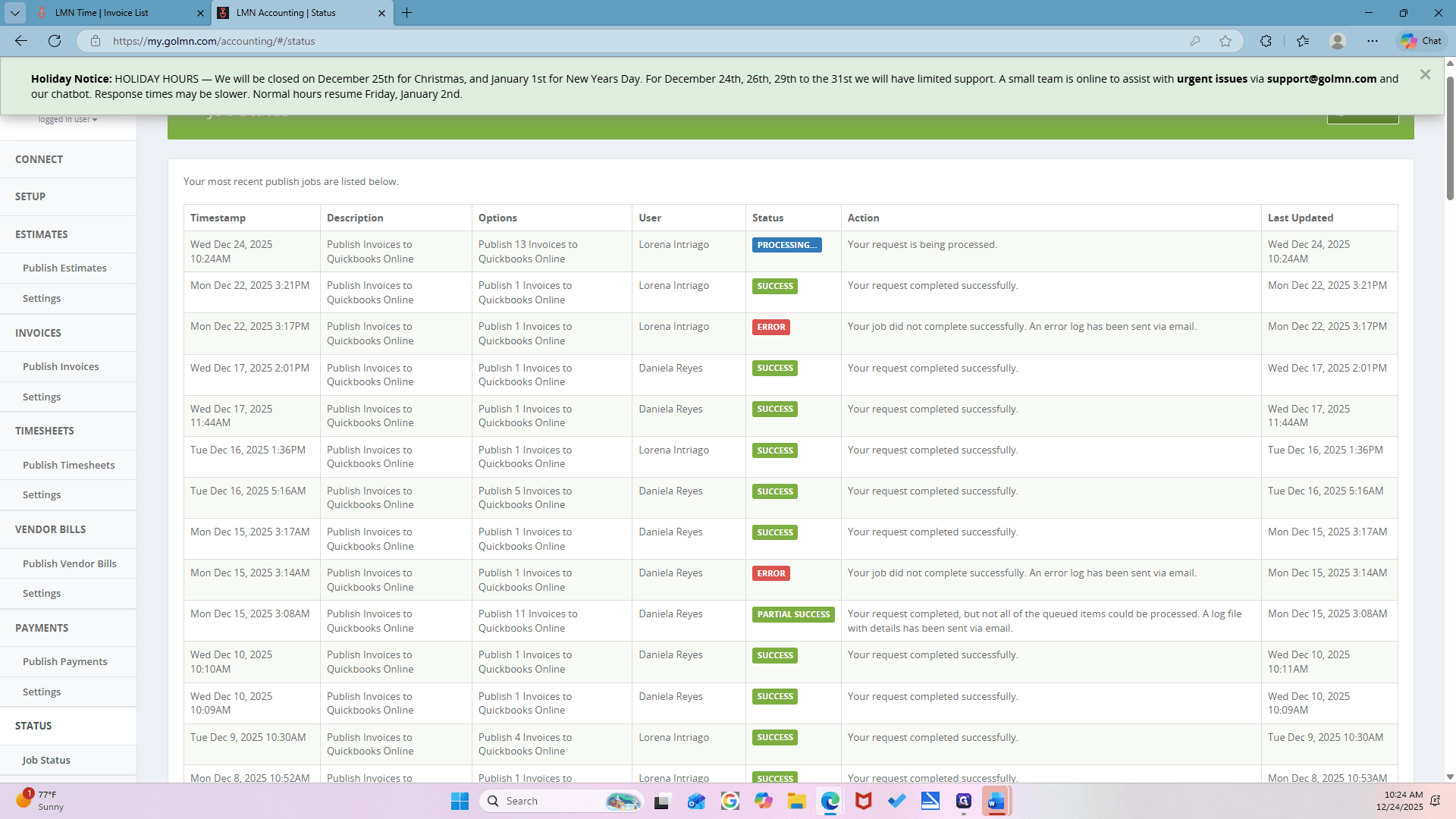Open the tab actions dropdown chevron
The height and width of the screenshot is (819, 1456).
(14, 13)
